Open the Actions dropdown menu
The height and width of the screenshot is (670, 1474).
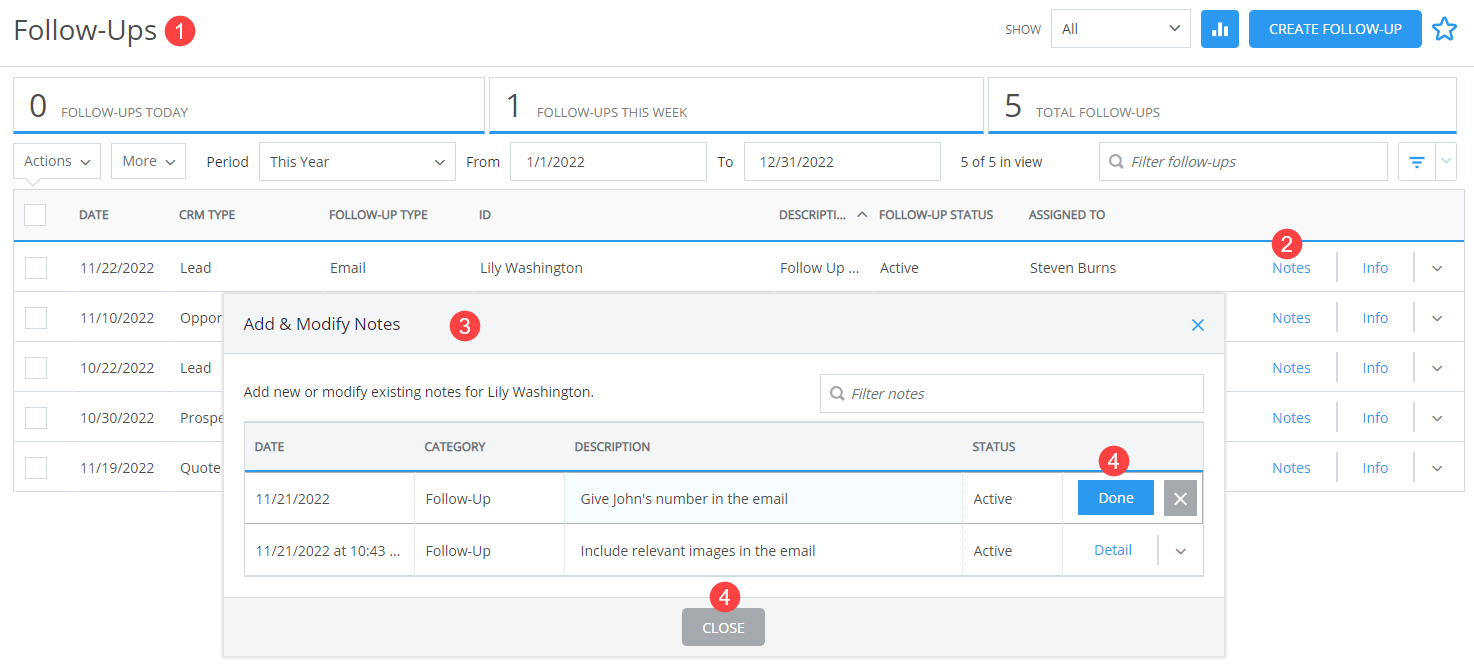coord(57,162)
